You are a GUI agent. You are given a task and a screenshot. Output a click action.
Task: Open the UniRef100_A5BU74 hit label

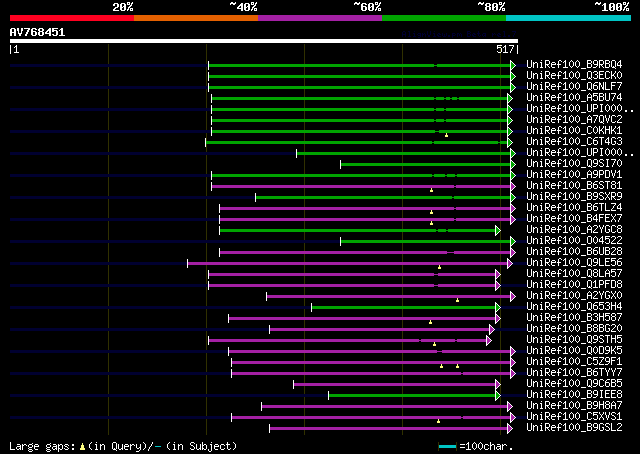click(574, 98)
